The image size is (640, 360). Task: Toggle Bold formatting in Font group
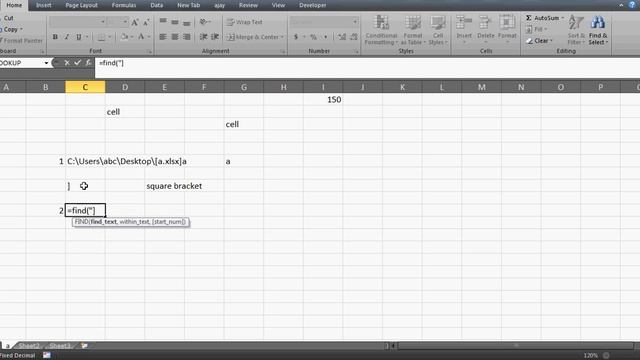55,37
